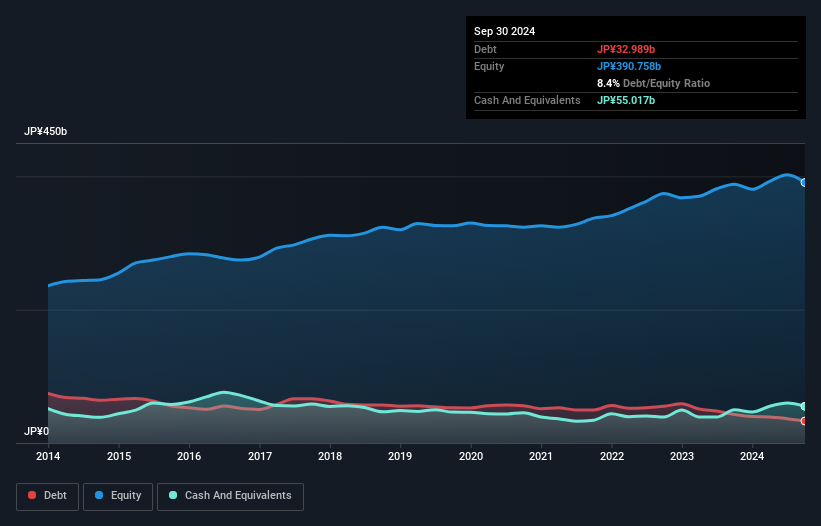Select the Cash endpoint marker on chart
Screen dimensions: 821x526
pyautogui.click(x=804, y=407)
